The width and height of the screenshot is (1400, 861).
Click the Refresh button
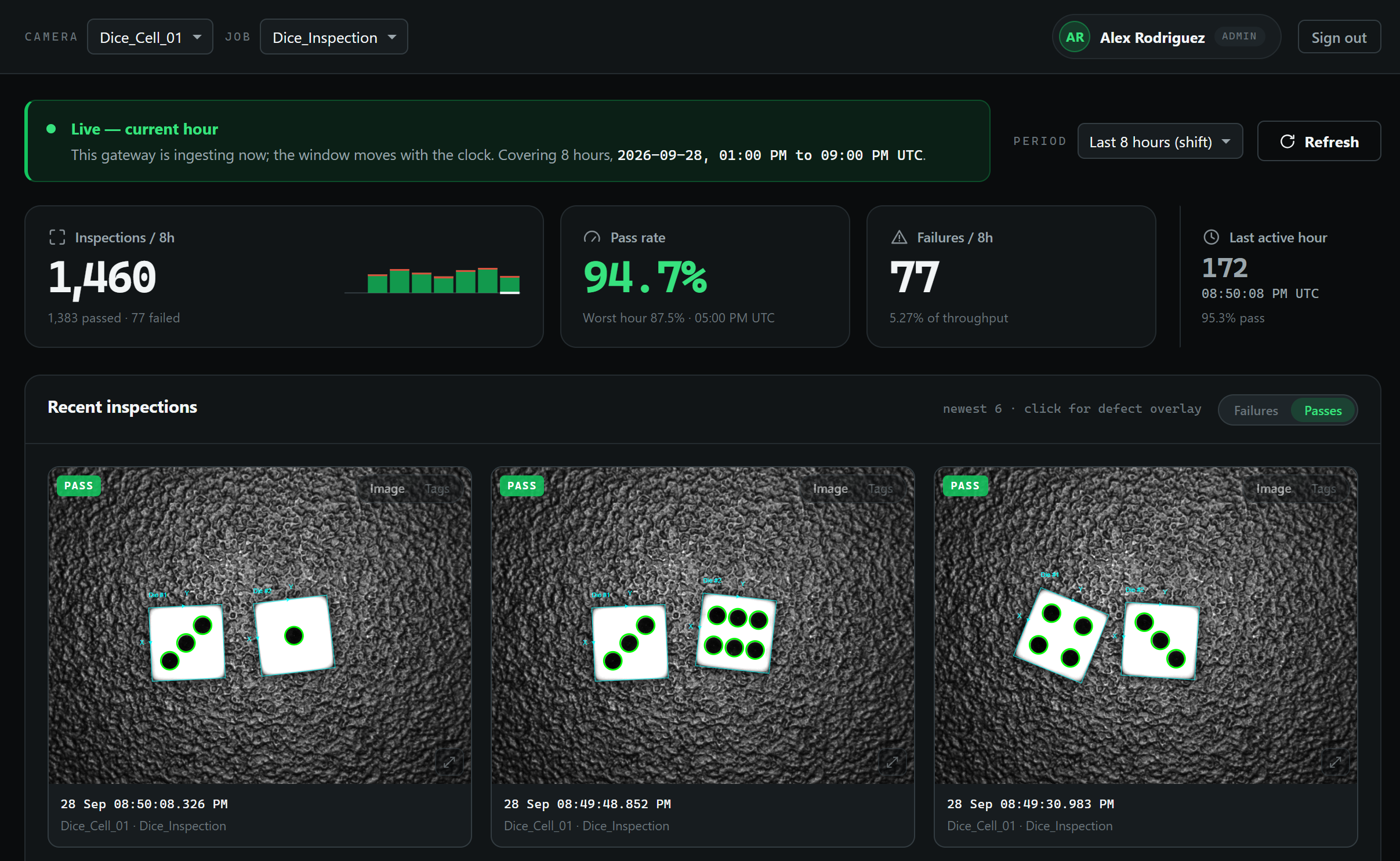pyautogui.click(x=1319, y=141)
